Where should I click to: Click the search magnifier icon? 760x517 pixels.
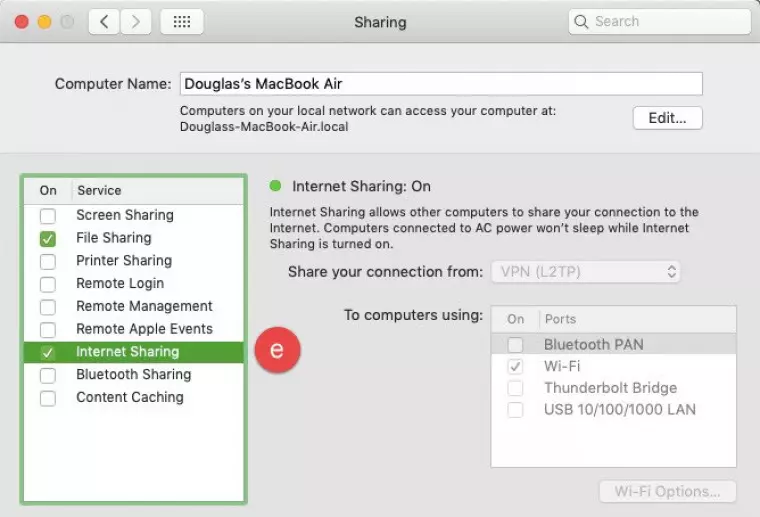tap(583, 22)
